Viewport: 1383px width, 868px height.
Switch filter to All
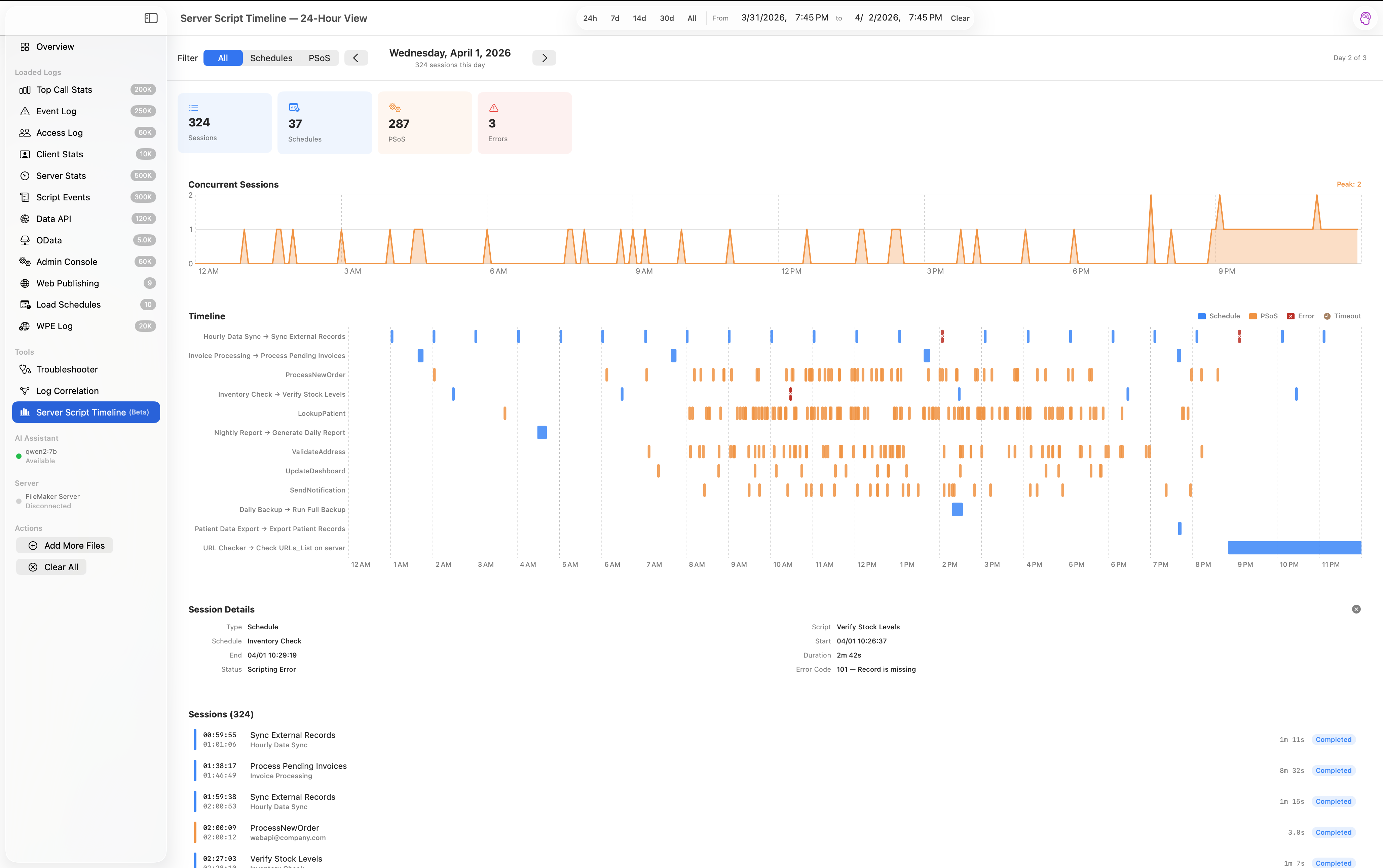(223, 58)
